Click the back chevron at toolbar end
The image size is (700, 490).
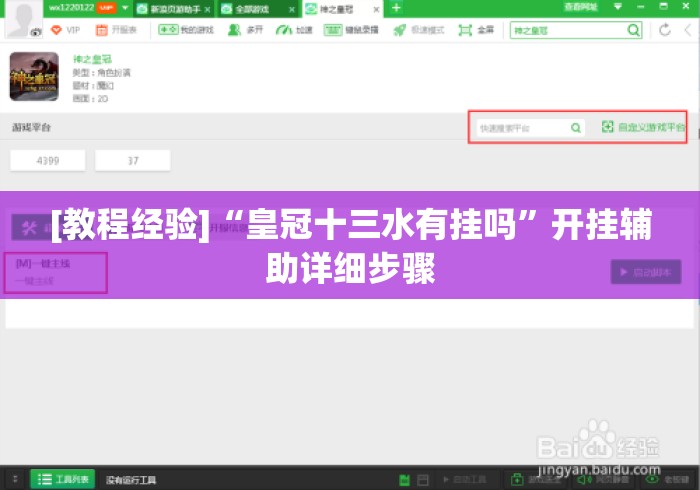[x=688, y=30]
